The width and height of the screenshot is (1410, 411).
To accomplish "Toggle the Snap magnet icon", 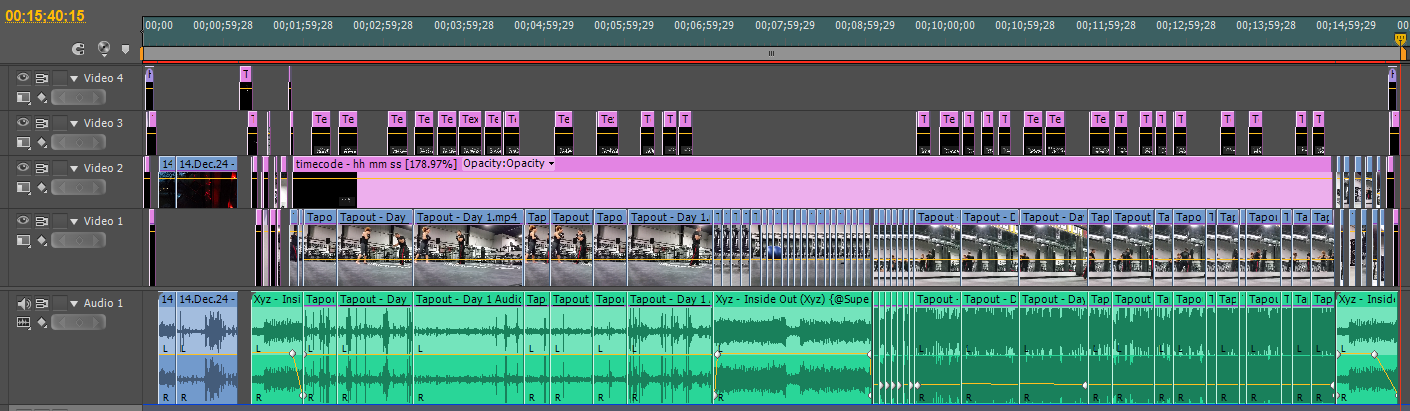I will click(79, 48).
